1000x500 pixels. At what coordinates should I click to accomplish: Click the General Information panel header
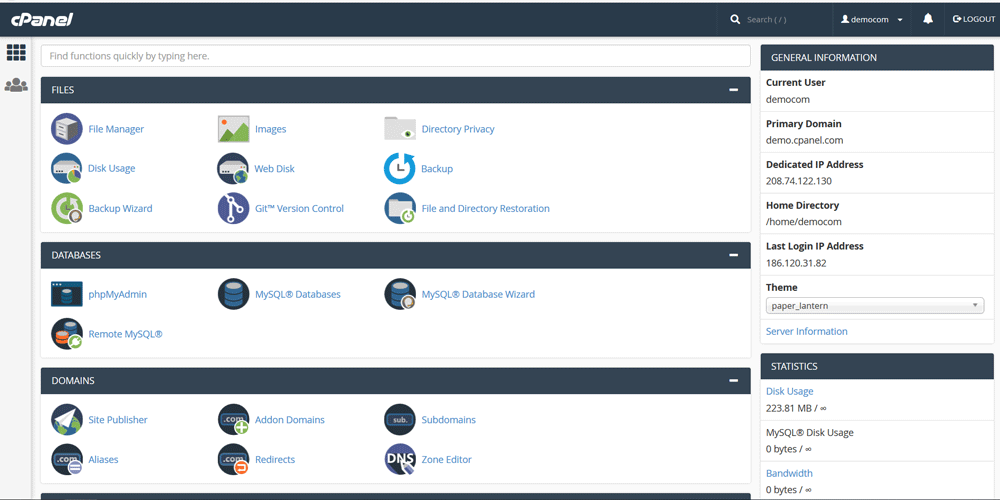pos(877,57)
